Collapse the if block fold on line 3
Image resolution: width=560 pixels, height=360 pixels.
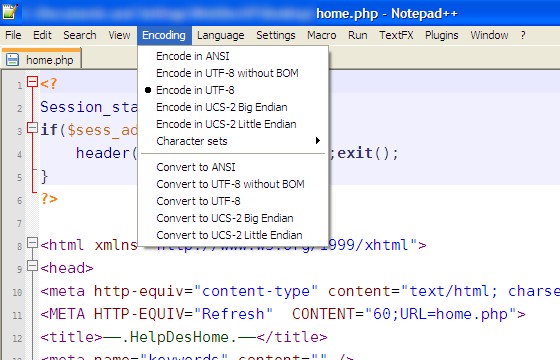click(32, 128)
